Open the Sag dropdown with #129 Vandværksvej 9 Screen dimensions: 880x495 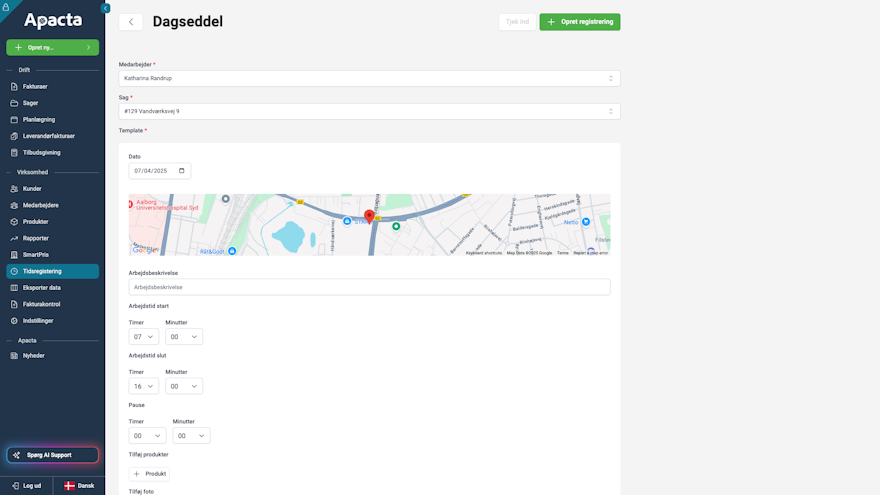pyautogui.click(x=369, y=111)
